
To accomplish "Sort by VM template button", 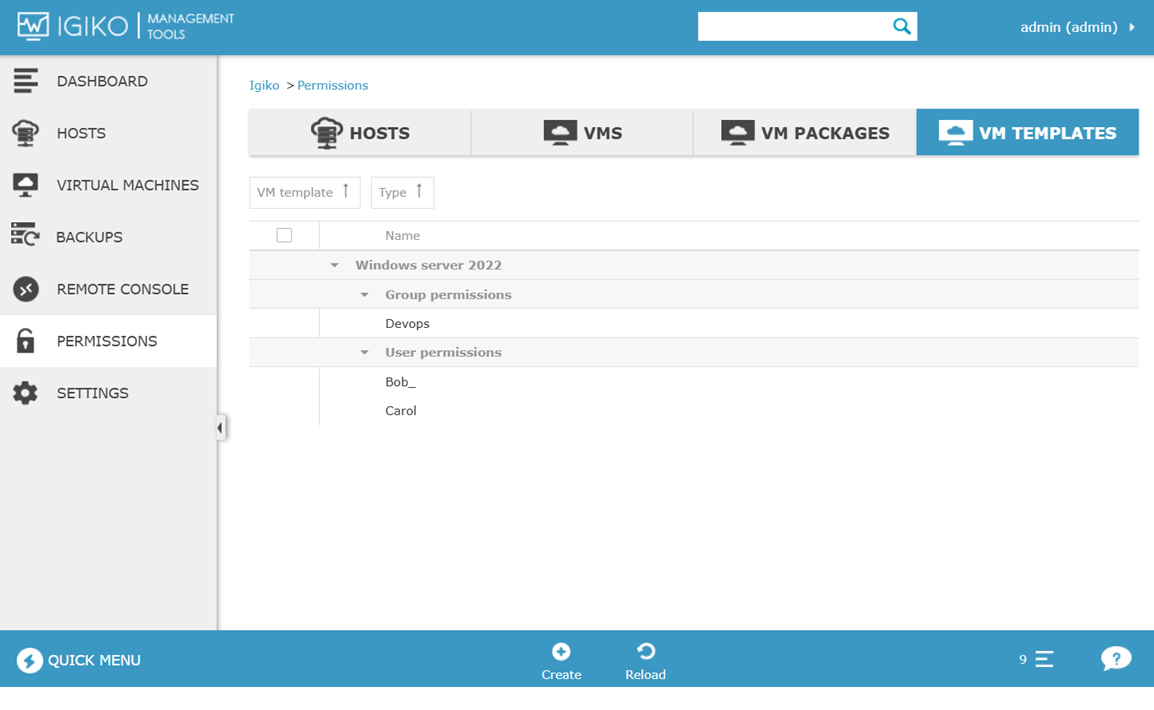I will (x=304, y=192).
